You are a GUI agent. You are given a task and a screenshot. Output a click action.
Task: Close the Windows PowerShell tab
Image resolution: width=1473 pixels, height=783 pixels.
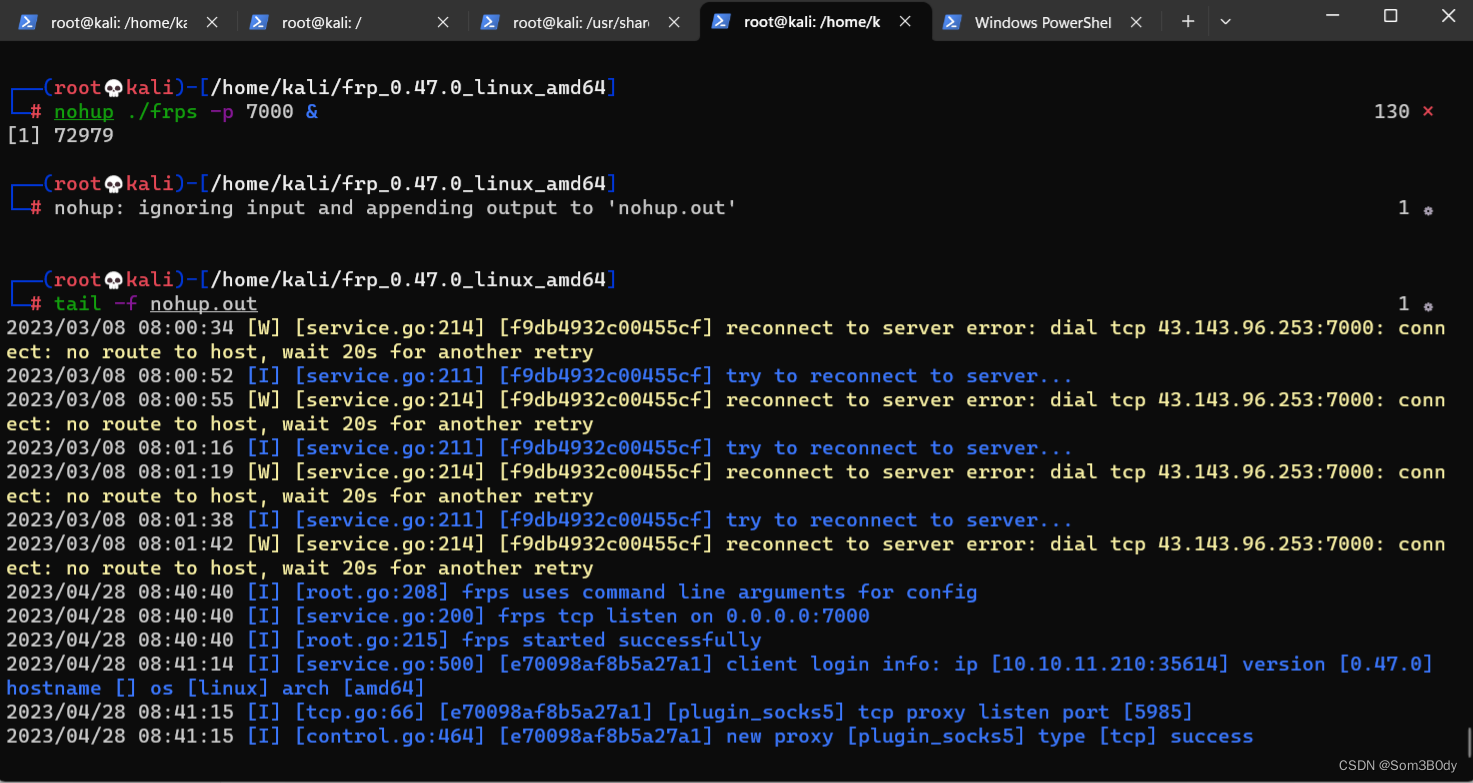coord(1135,21)
